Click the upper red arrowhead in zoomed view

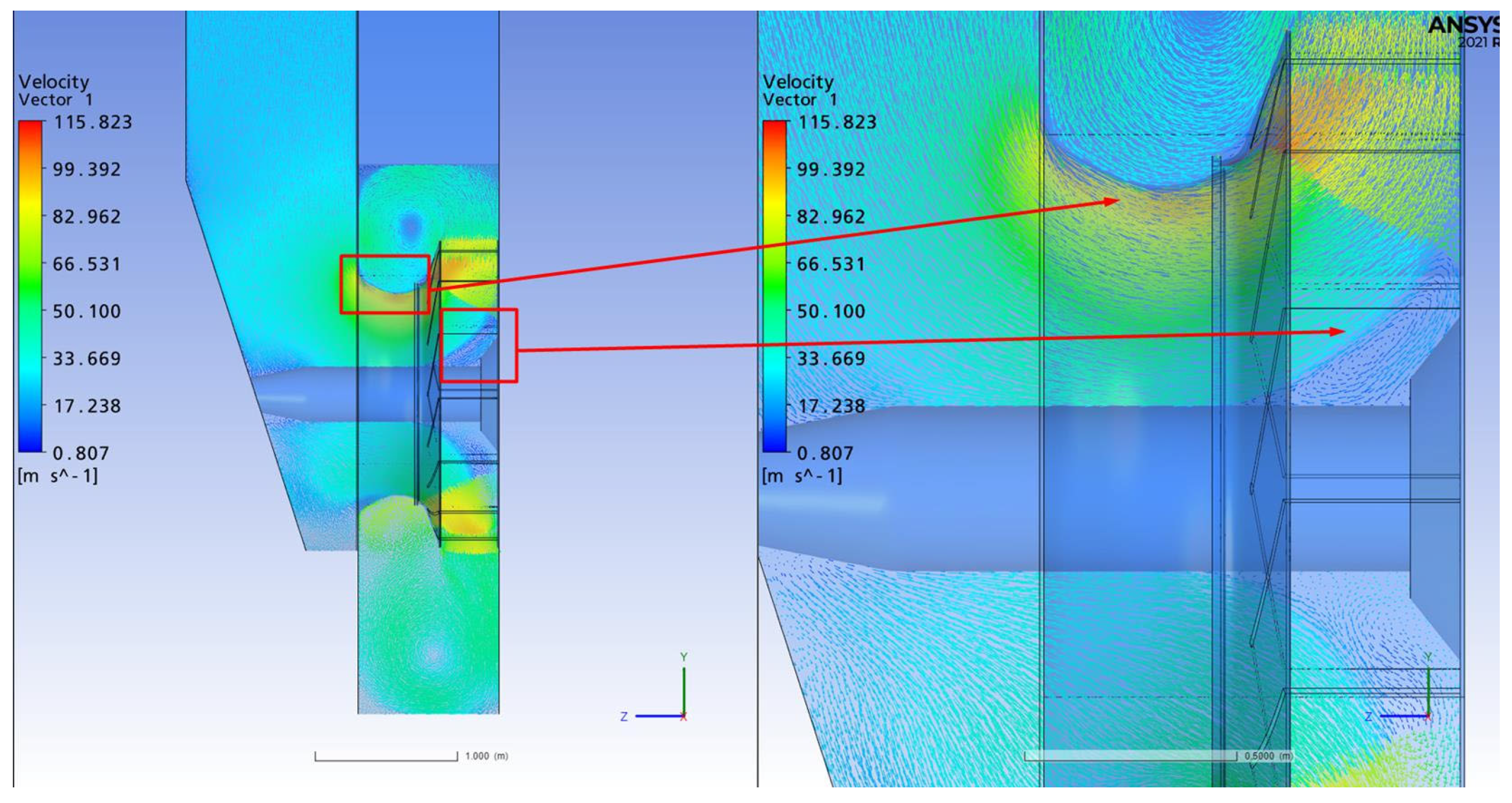[1110, 202]
